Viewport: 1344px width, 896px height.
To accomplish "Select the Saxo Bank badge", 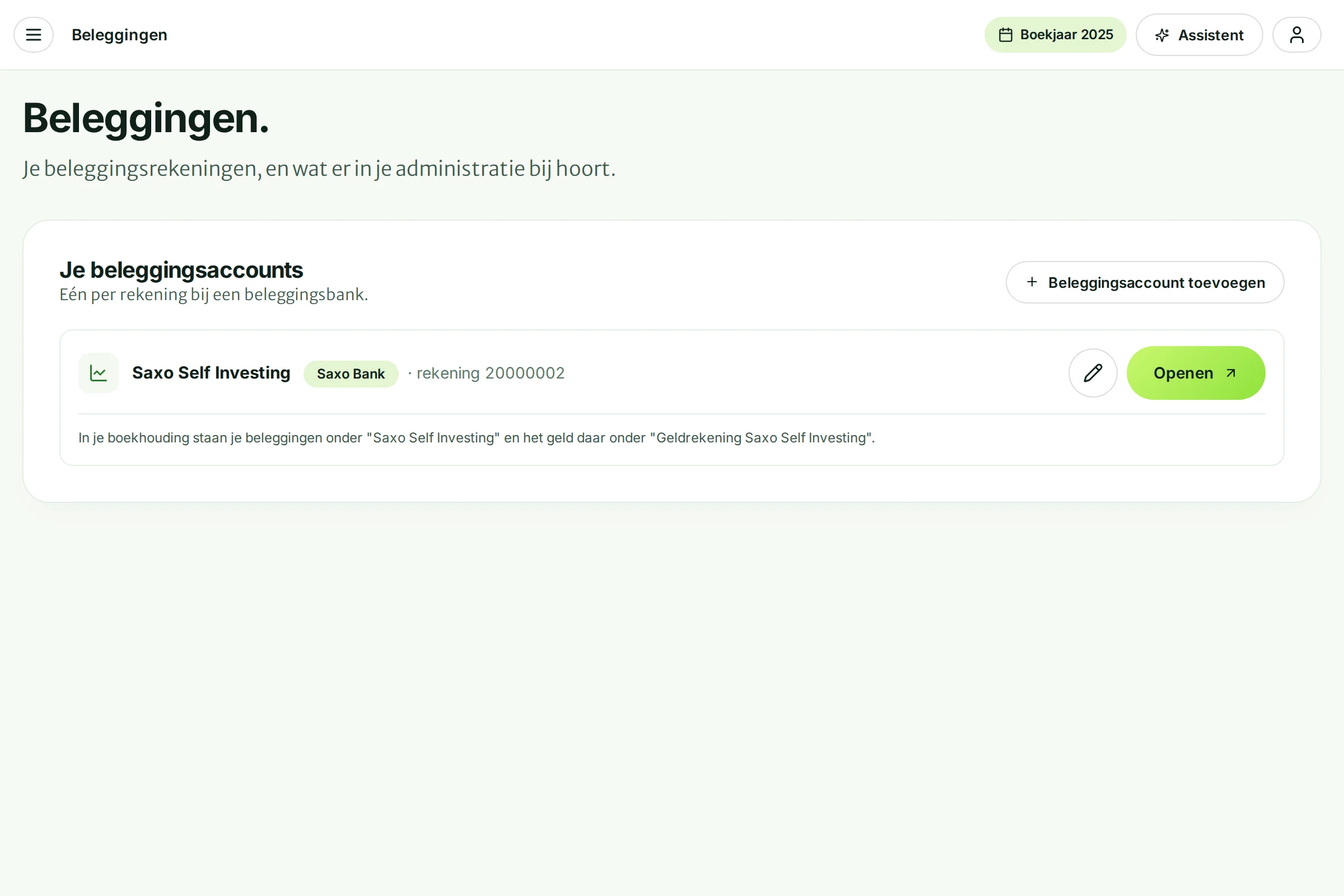I will pyautogui.click(x=351, y=374).
